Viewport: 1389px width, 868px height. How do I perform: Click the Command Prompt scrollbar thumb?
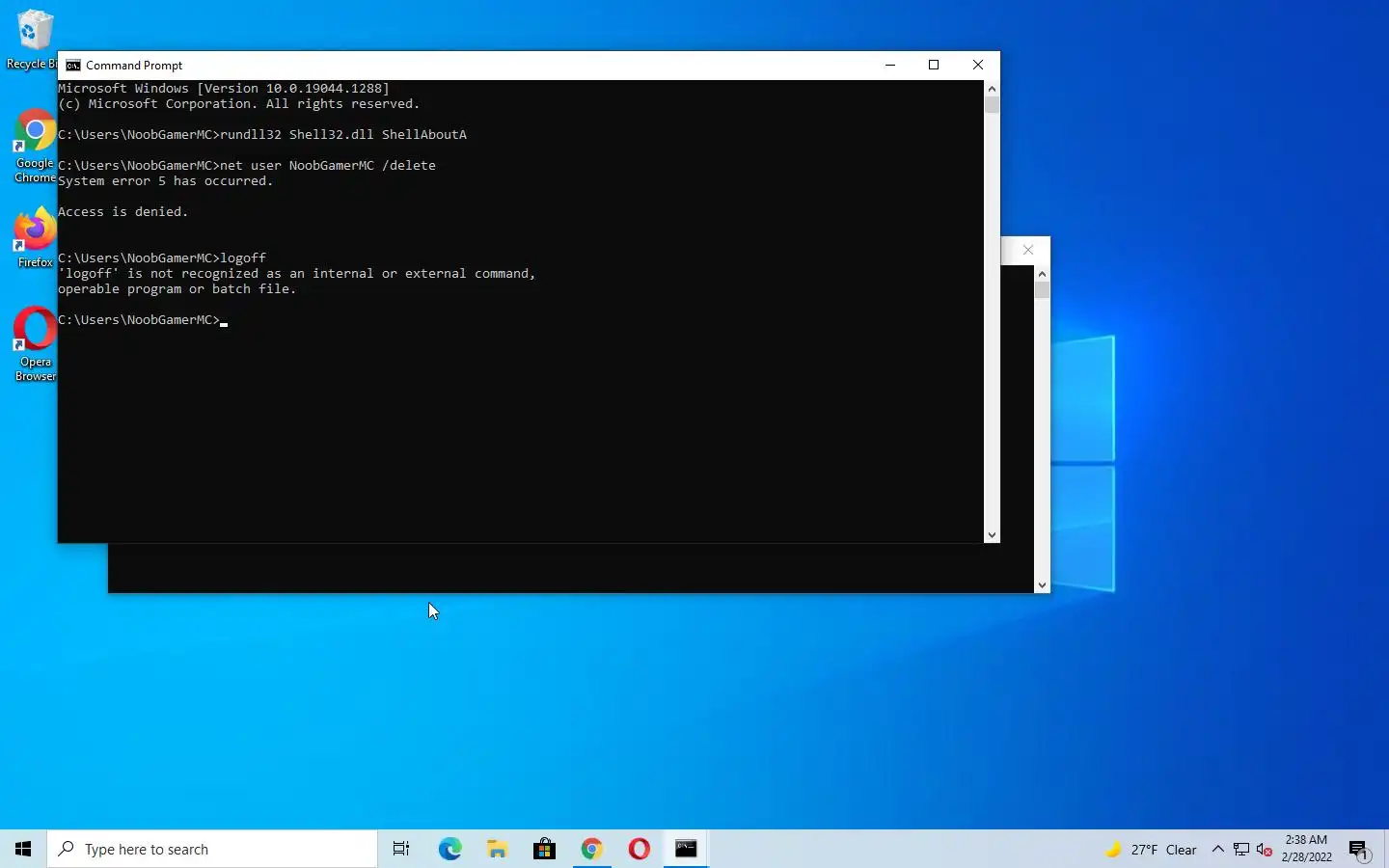click(x=992, y=105)
